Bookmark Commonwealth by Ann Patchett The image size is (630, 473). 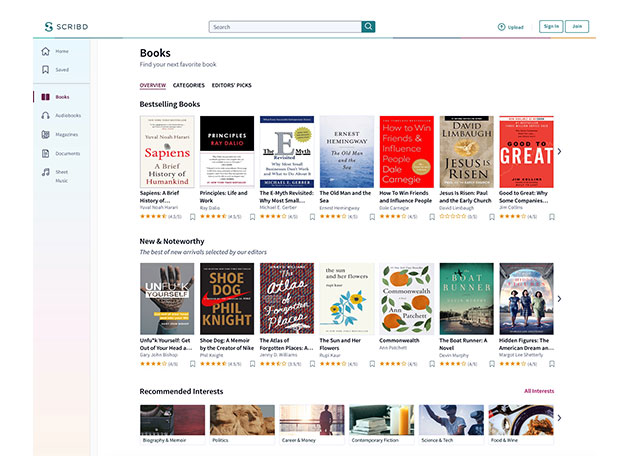click(x=432, y=364)
